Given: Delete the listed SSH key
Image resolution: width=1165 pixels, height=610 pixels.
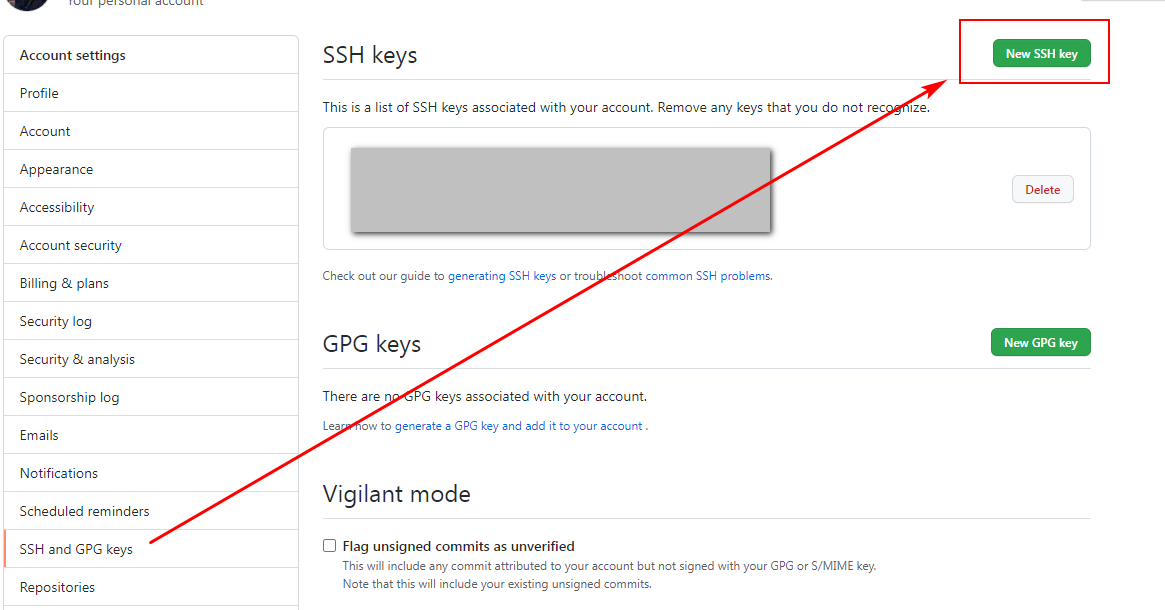Looking at the screenshot, I should (1042, 189).
